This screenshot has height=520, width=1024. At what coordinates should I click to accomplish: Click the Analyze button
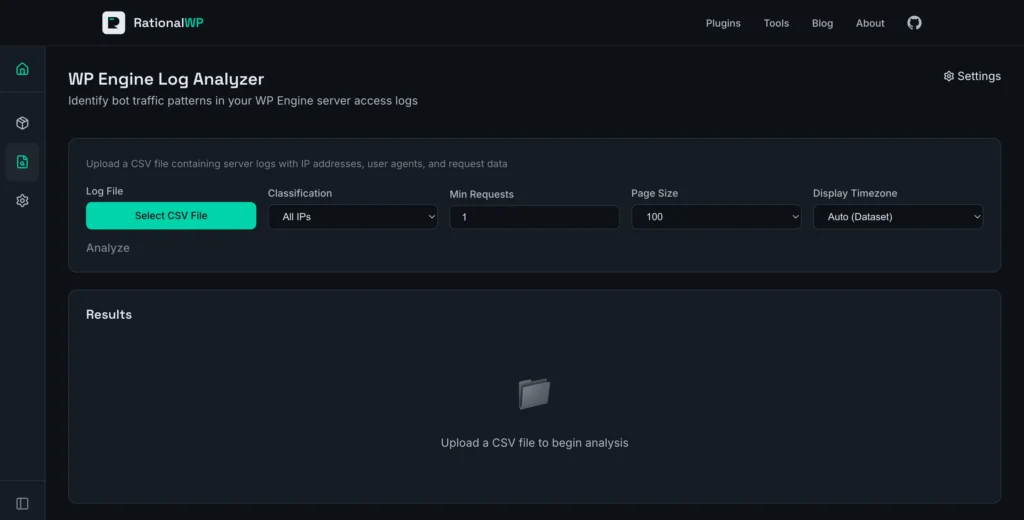pyautogui.click(x=108, y=248)
